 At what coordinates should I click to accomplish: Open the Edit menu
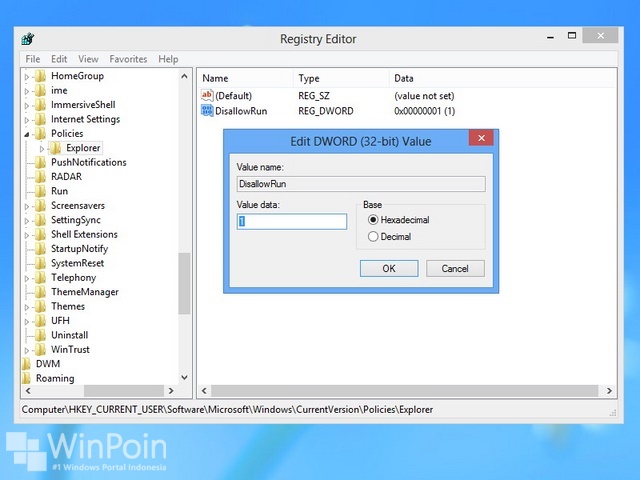pyautogui.click(x=59, y=59)
